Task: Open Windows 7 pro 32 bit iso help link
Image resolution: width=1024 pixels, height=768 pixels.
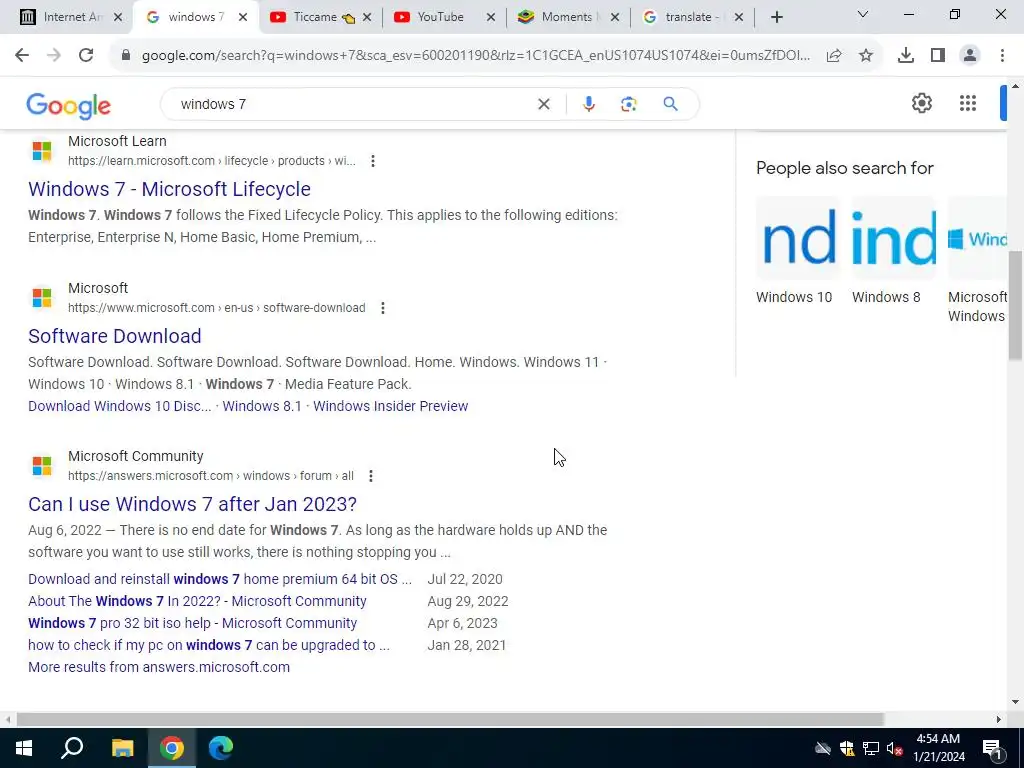Action: 193,624
